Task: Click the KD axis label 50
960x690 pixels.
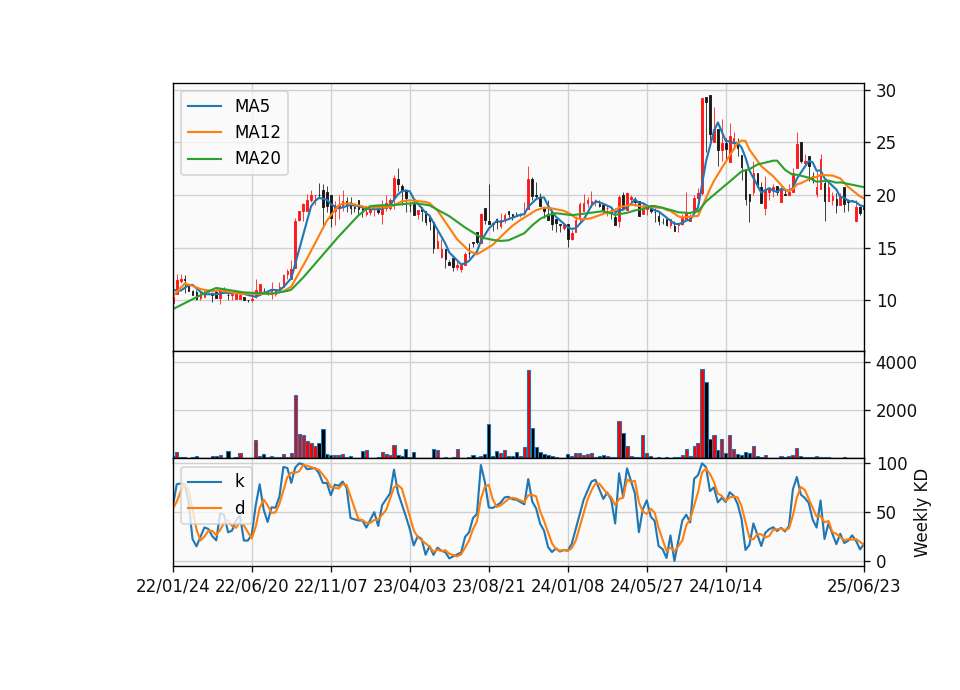Action: [x=886, y=513]
